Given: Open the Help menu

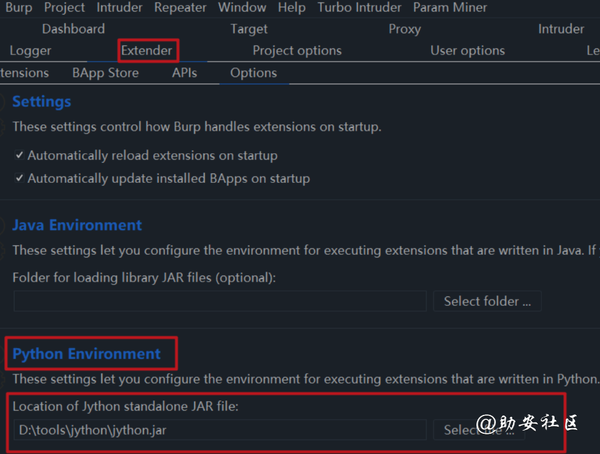Looking at the screenshot, I should pyautogui.click(x=292, y=7).
